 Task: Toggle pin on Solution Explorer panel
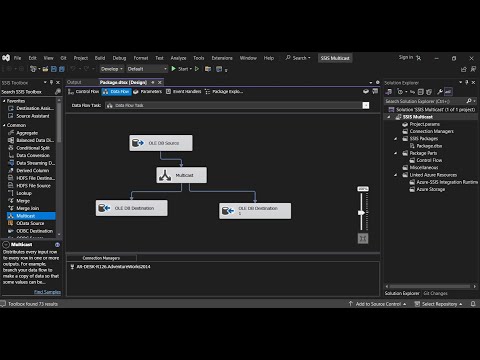click(x=467, y=82)
